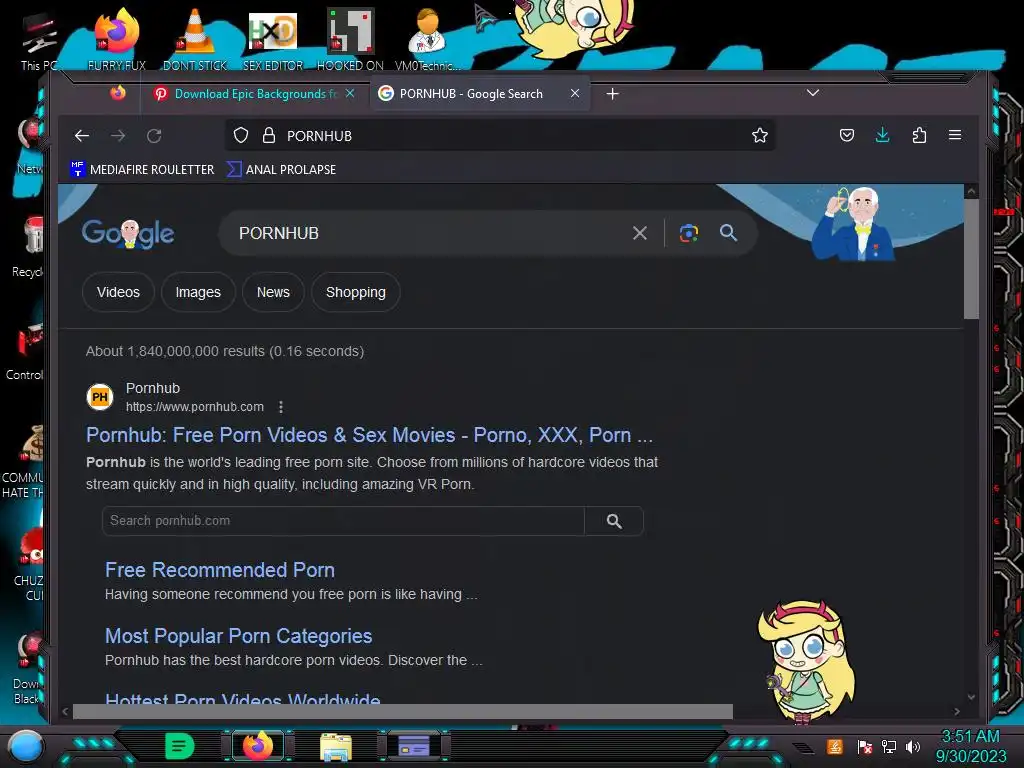Select the Google Search browser tab
This screenshot has height=768, width=1024.
pyautogui.click(x=480, y=94)
